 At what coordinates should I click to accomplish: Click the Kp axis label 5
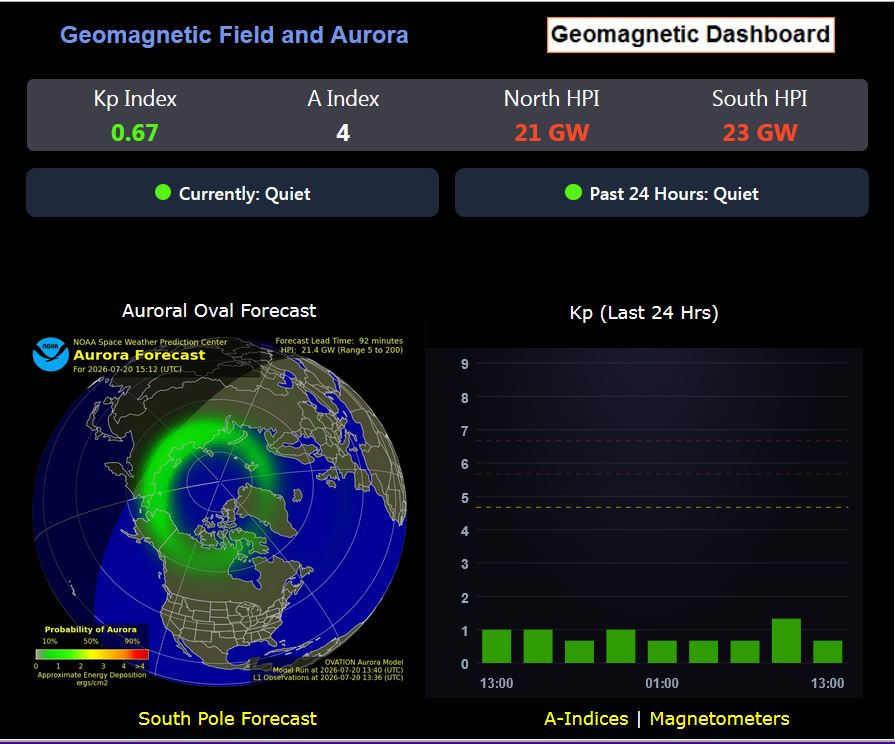coord(465,498)
